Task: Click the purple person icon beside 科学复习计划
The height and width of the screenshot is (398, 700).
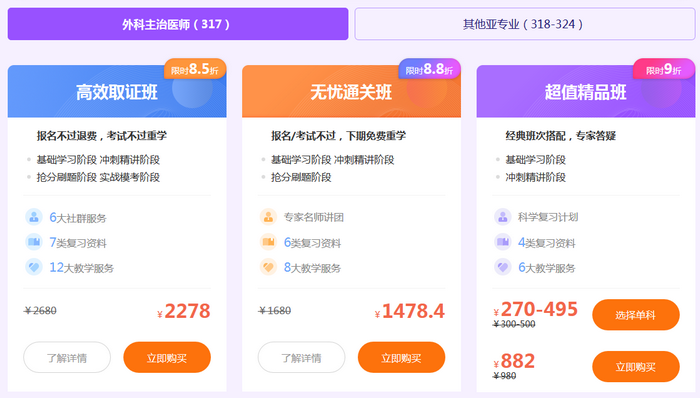Action: [503, 217]
